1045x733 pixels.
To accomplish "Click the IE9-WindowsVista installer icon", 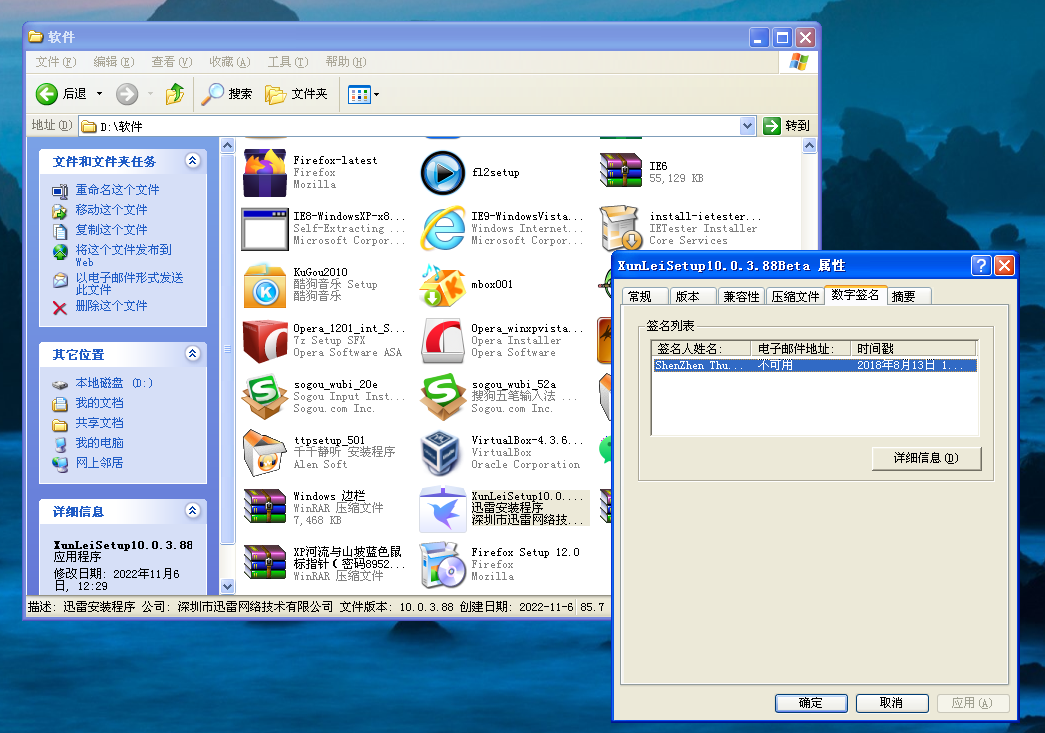I will pos(442,229).
